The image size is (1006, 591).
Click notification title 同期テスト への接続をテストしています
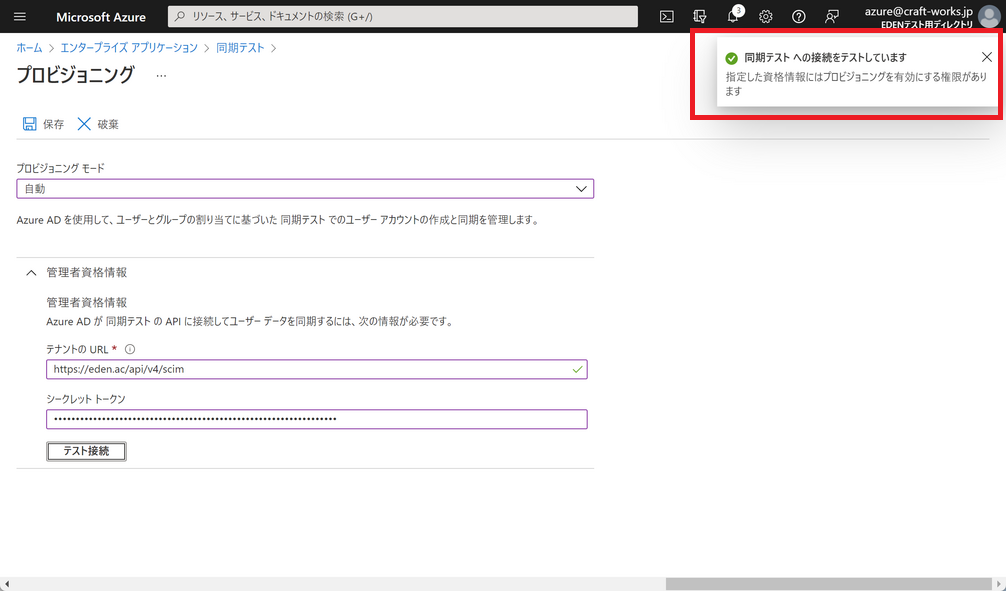tap(825, 58)
